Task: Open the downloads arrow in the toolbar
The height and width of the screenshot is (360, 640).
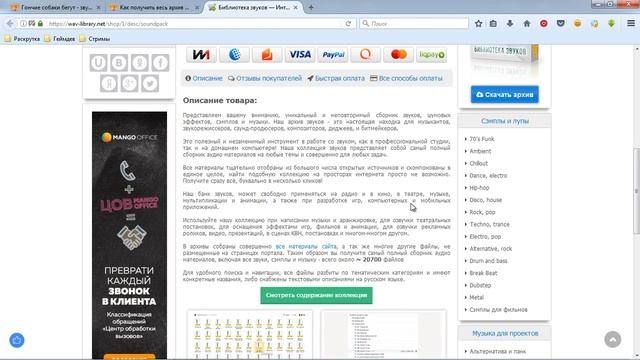Action: pos(510,24)
